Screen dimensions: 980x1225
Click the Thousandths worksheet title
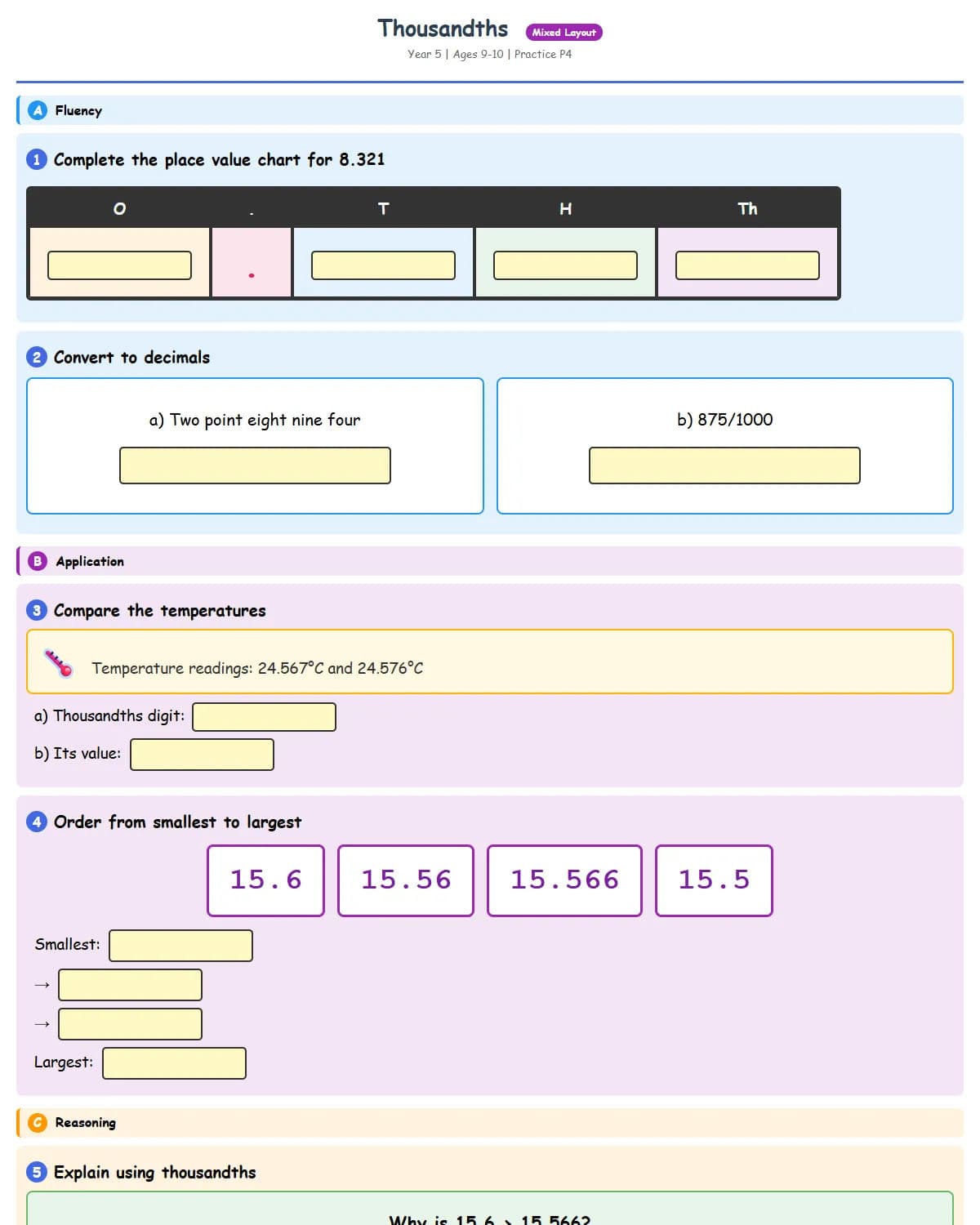pos(443,27)
